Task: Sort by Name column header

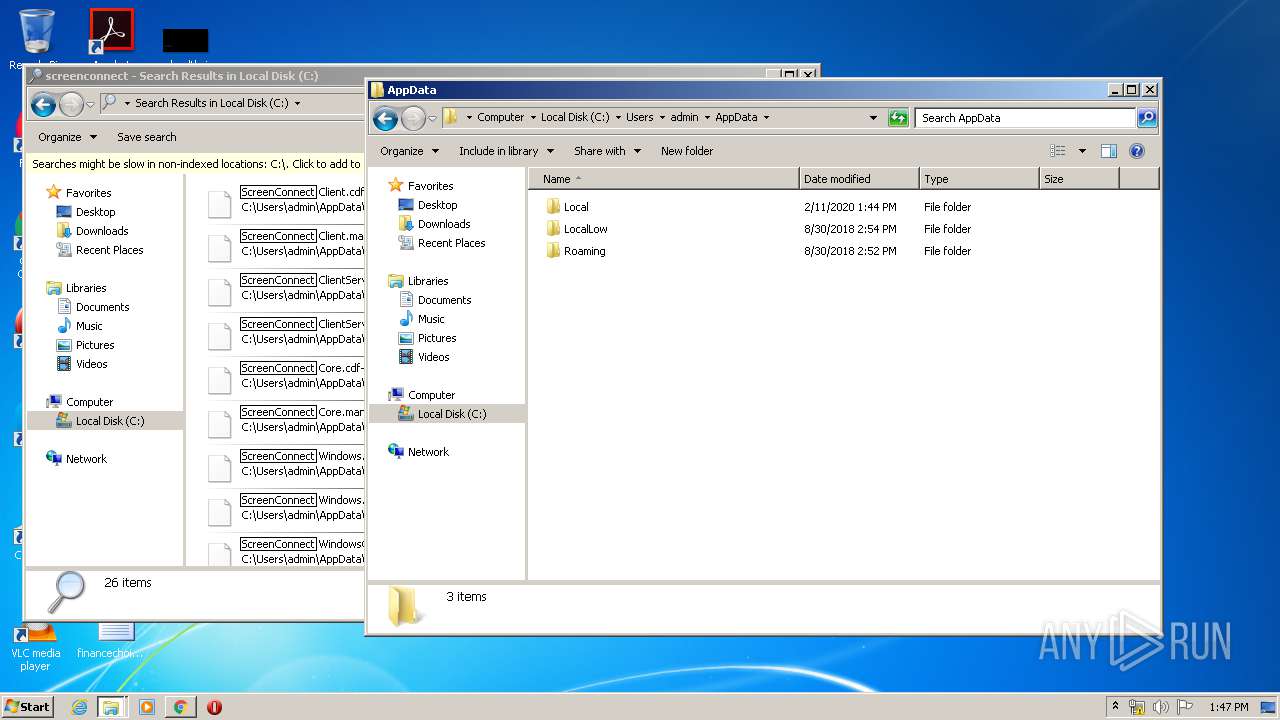Action: (x=664, y=179)
